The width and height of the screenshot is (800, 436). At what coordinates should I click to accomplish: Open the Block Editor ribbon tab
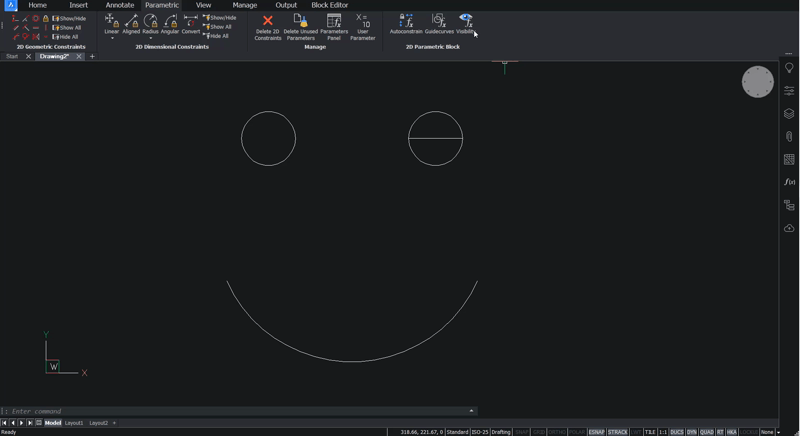[330, 5]
